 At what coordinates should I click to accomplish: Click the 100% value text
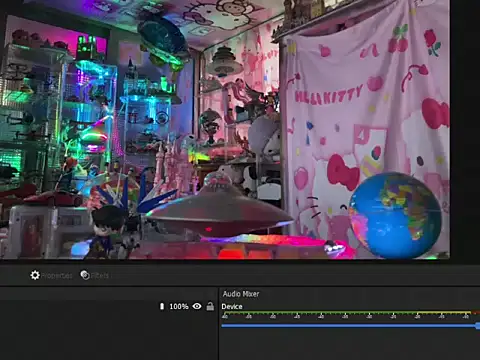coord(179,306)
